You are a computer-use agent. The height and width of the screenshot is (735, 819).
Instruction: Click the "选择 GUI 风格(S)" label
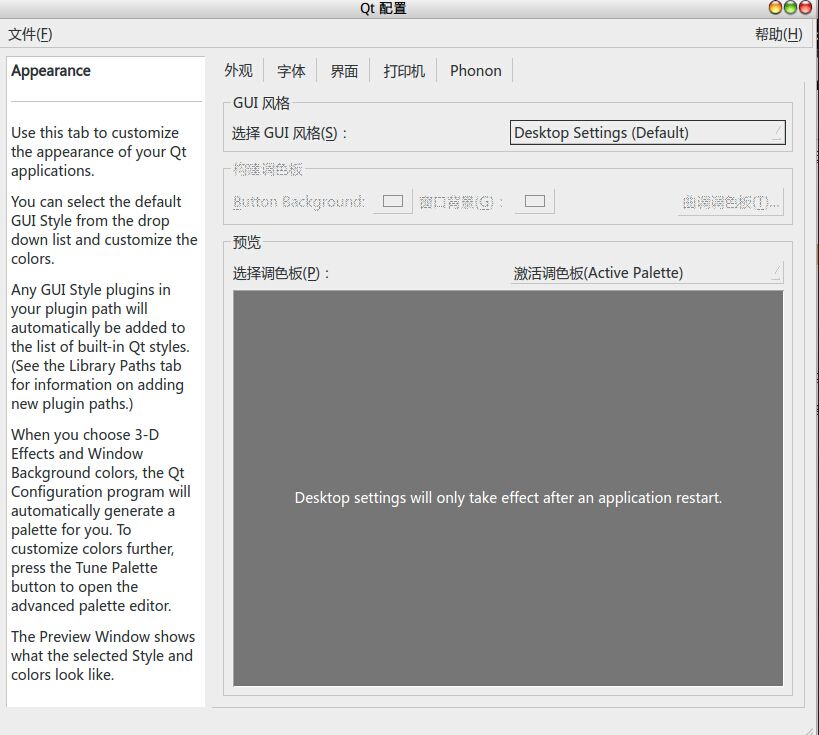coord(289,133)
